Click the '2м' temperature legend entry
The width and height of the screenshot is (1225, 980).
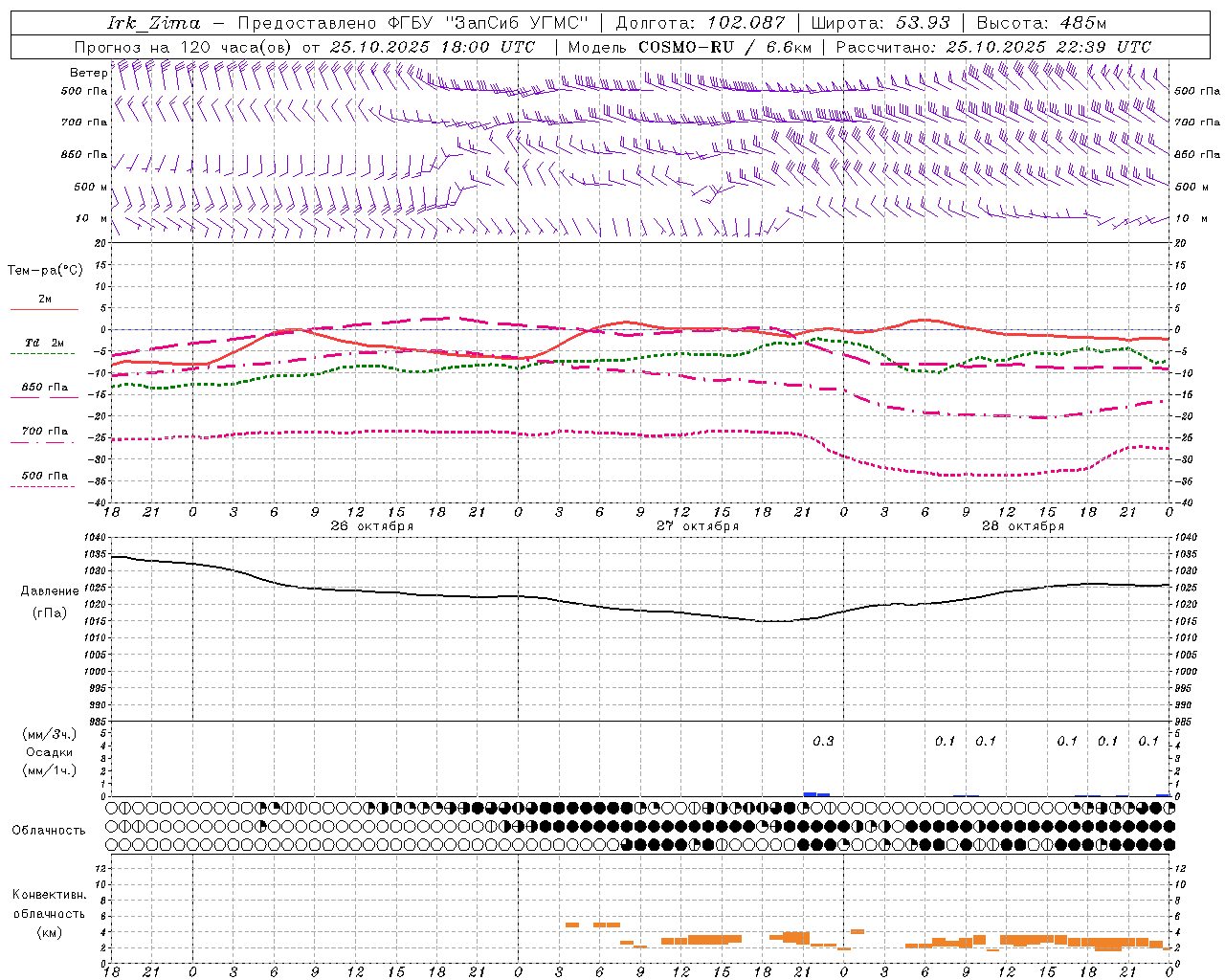point(45,300)
